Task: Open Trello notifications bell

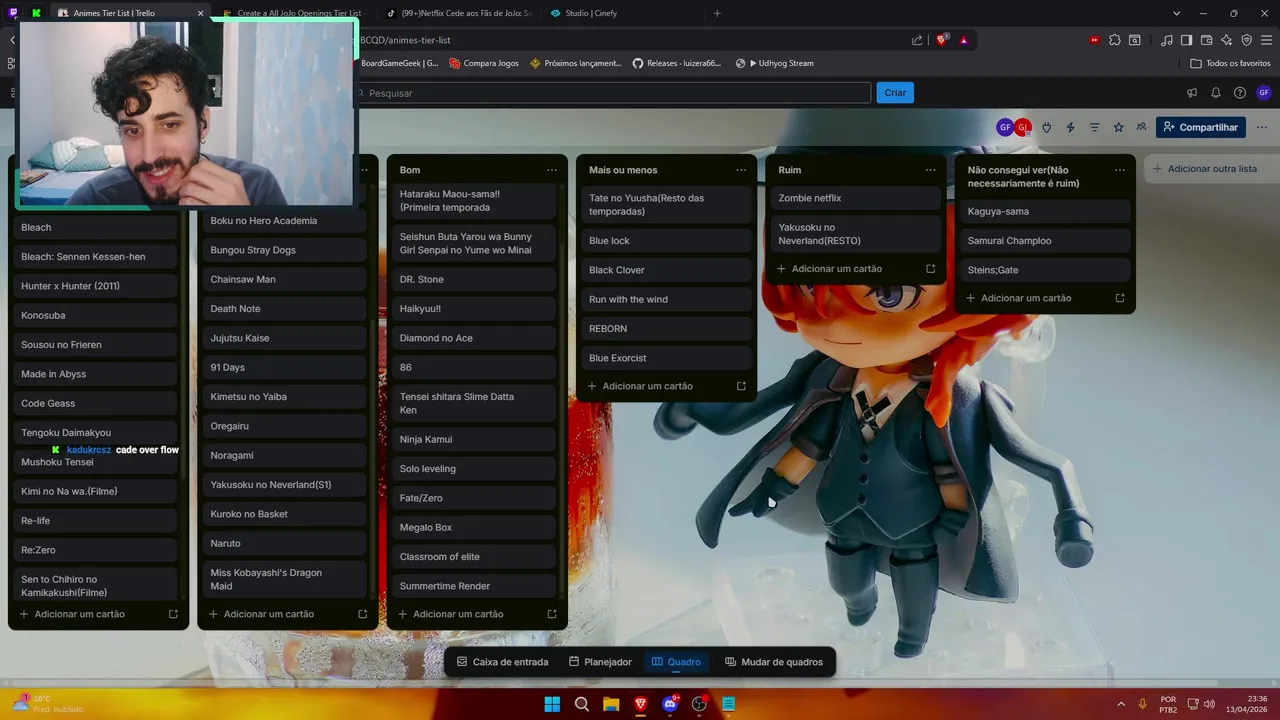Action: (1216, 93)
